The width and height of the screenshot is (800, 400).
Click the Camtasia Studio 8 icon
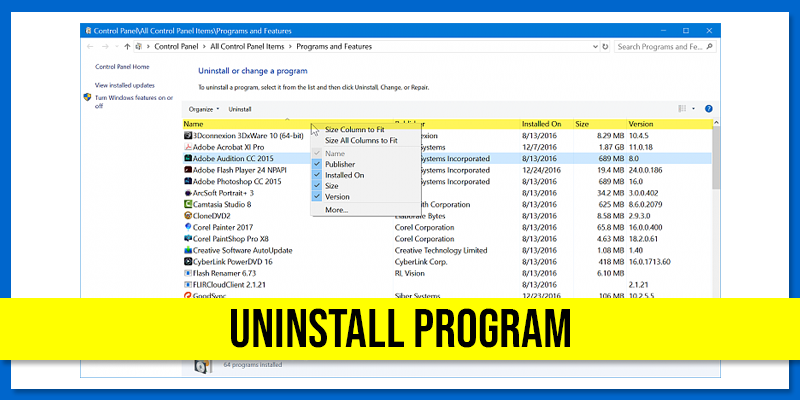(x=188, y=204)
